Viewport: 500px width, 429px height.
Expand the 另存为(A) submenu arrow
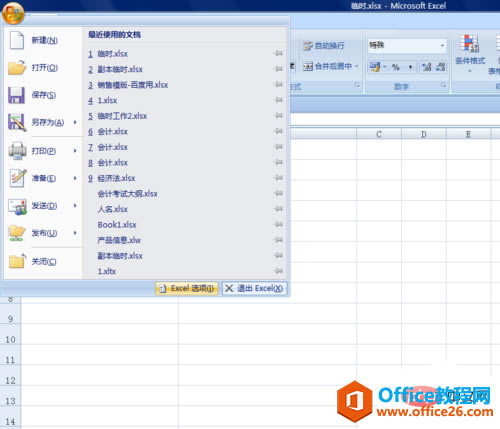[75, 122]
